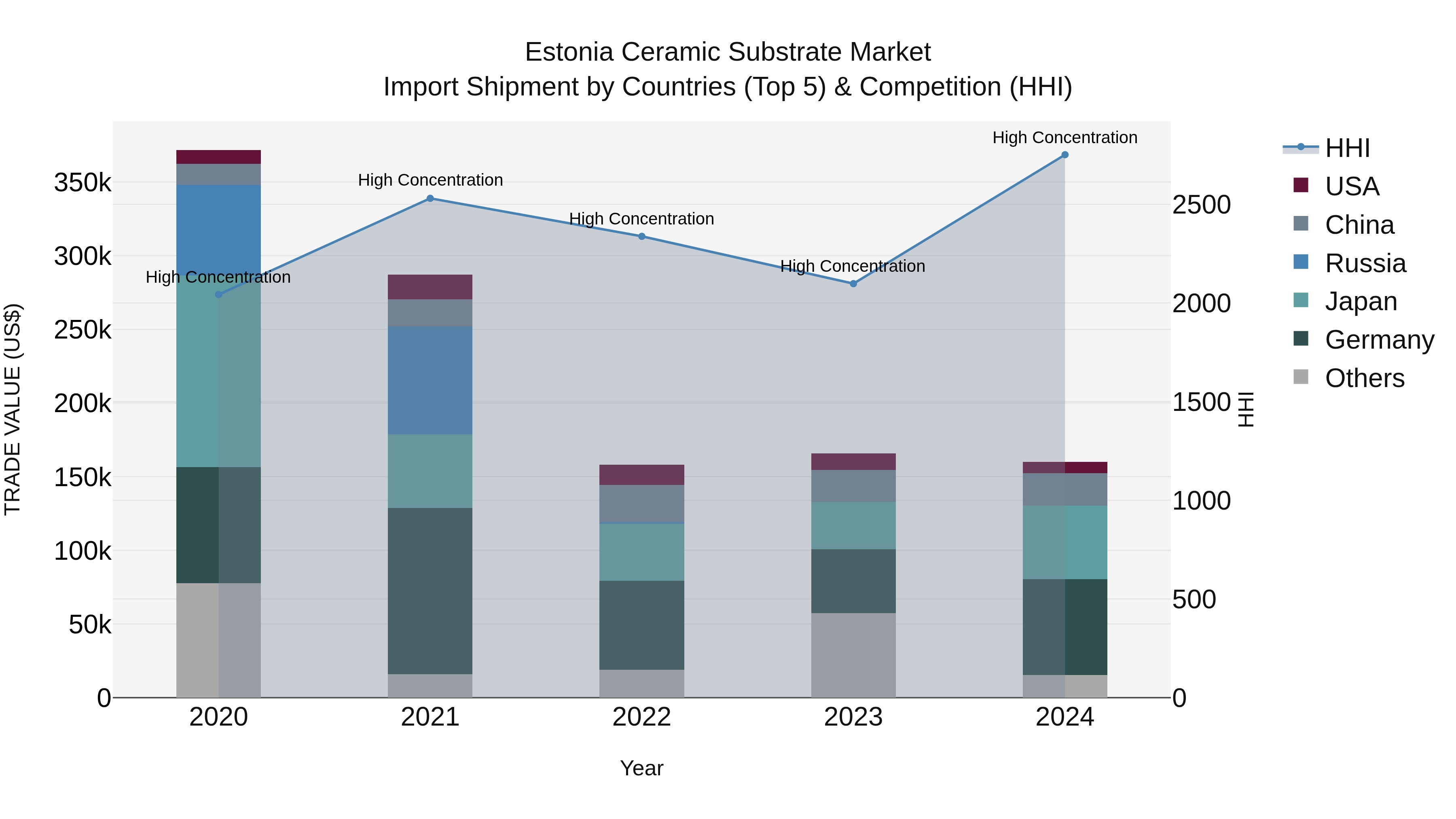Click the 'High Concentration' annotation above 2021
The width and height of the screenshot is (1456, 819).
click(430, 180)
